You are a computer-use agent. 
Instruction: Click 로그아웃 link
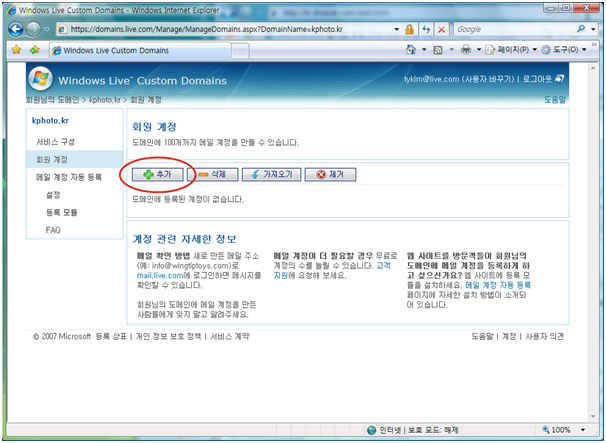click(x=538, y=79)
